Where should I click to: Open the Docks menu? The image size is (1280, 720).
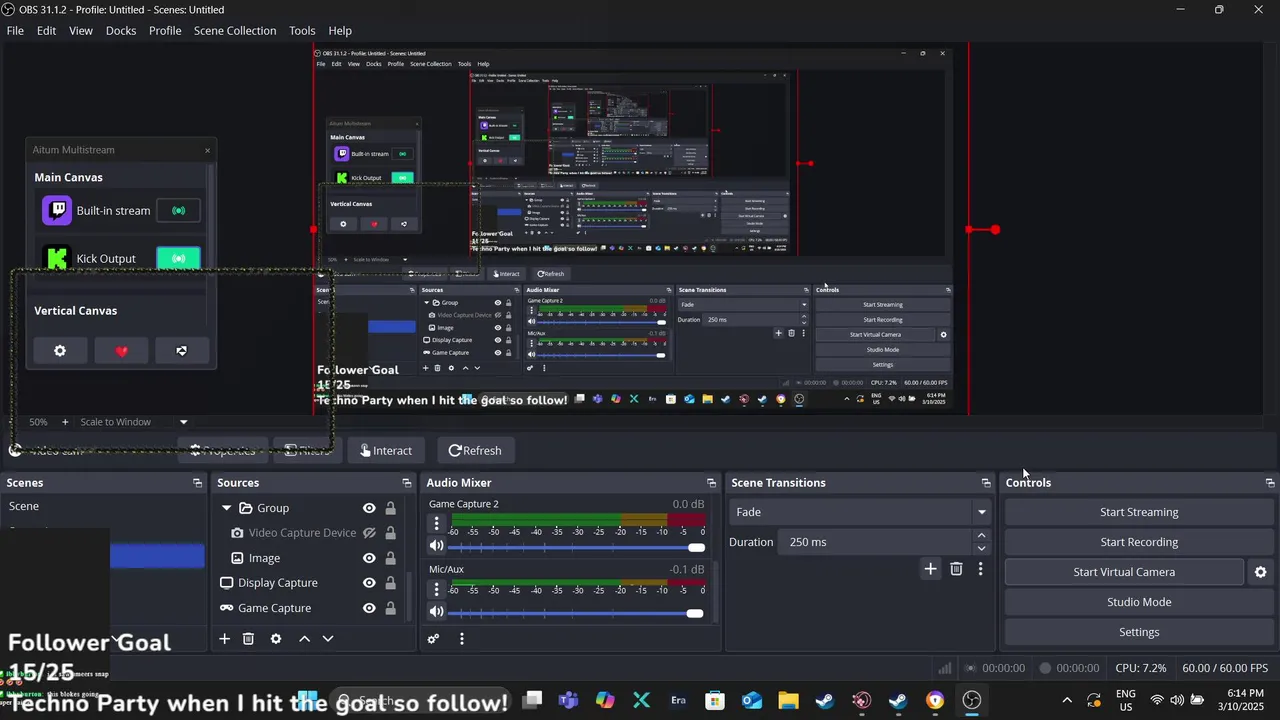[x=121, y=31]
